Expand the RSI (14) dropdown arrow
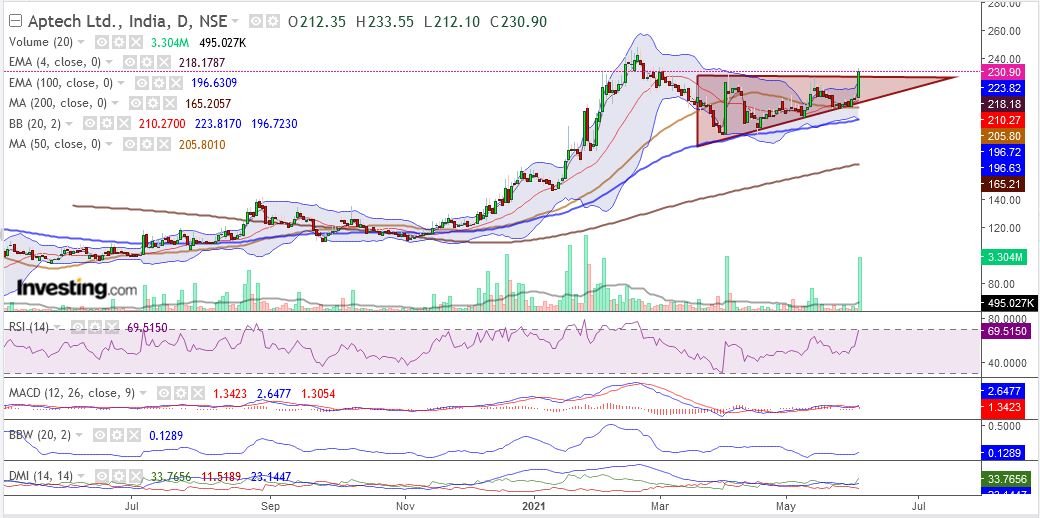Viewport: 1040px width, 518px height. pos(57,328)
